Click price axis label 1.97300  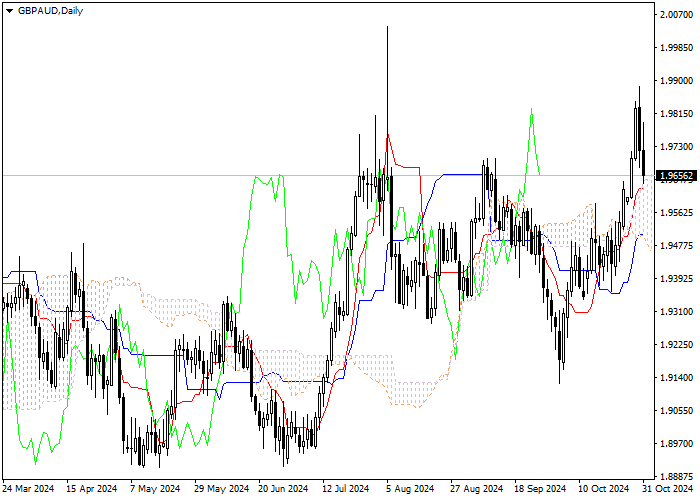click(x=676, y=147)
